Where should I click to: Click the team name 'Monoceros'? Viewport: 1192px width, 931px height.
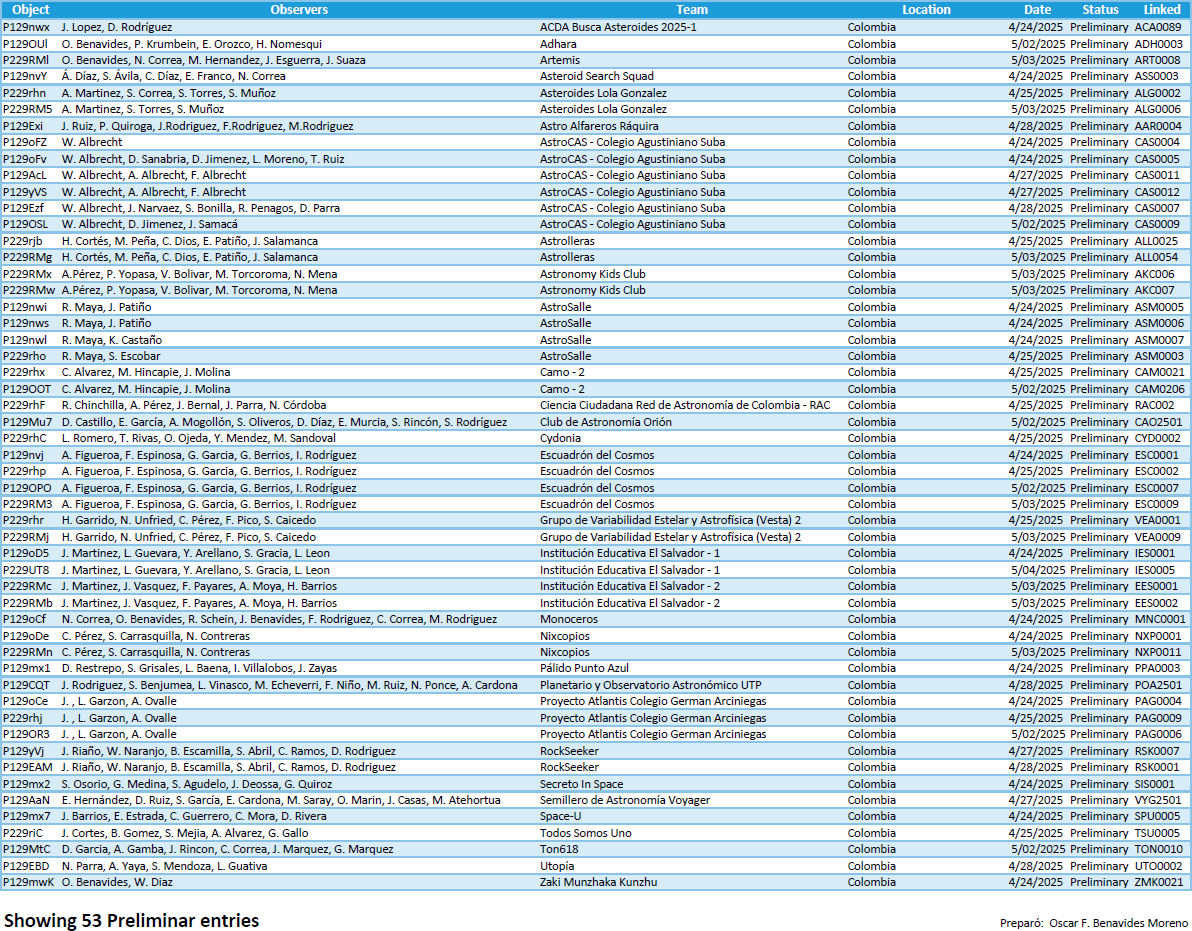click(569, 619)
